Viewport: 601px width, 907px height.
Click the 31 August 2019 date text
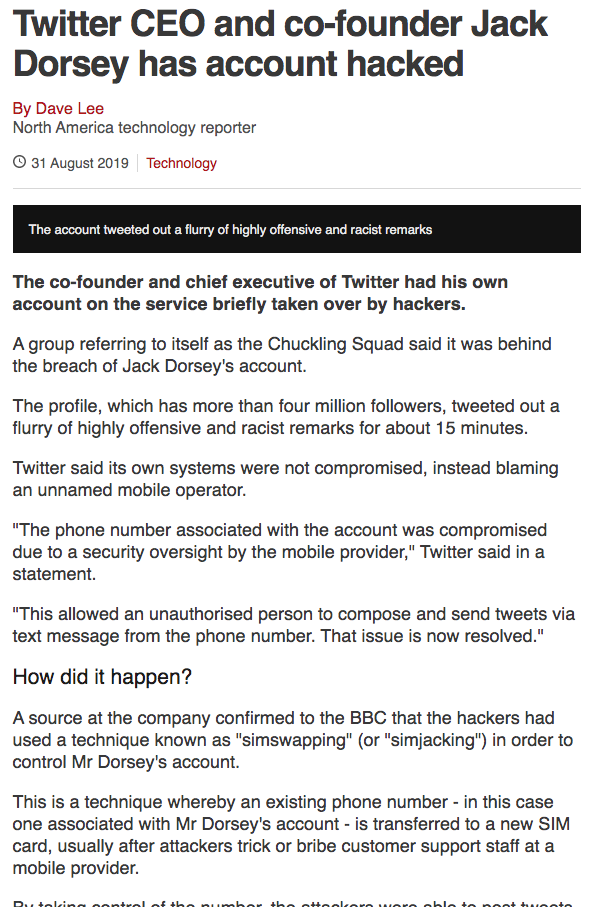point(79,163)
